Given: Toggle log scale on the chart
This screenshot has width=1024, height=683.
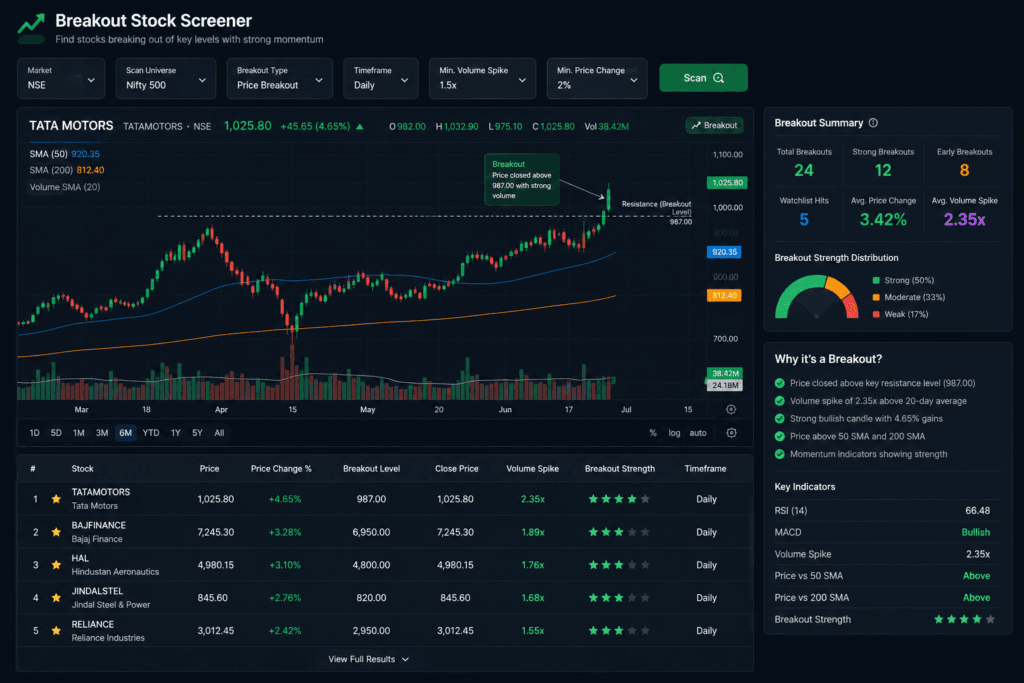Looking at the screenshot, I should coord(674,433).
